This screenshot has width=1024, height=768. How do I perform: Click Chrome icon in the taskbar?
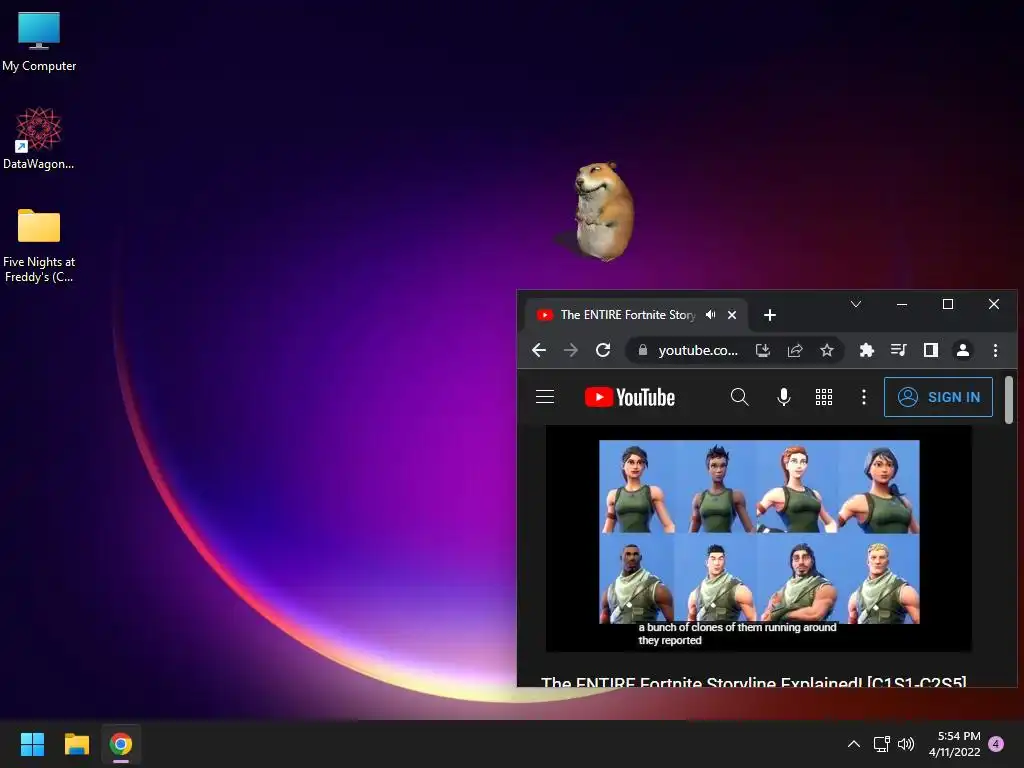pyautogui.click(x=121, y=744)
